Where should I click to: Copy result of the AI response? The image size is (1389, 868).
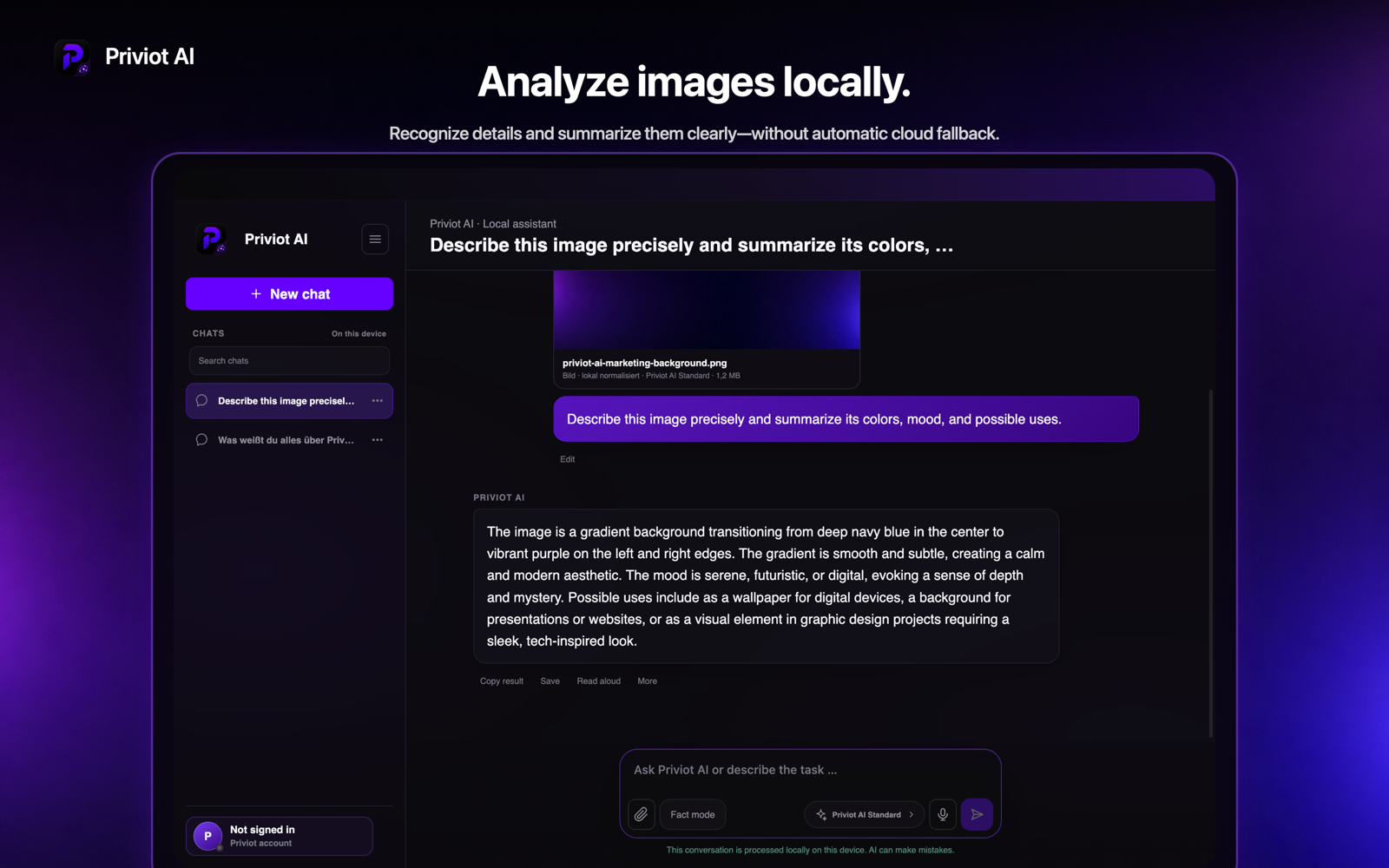coord(502,681)
